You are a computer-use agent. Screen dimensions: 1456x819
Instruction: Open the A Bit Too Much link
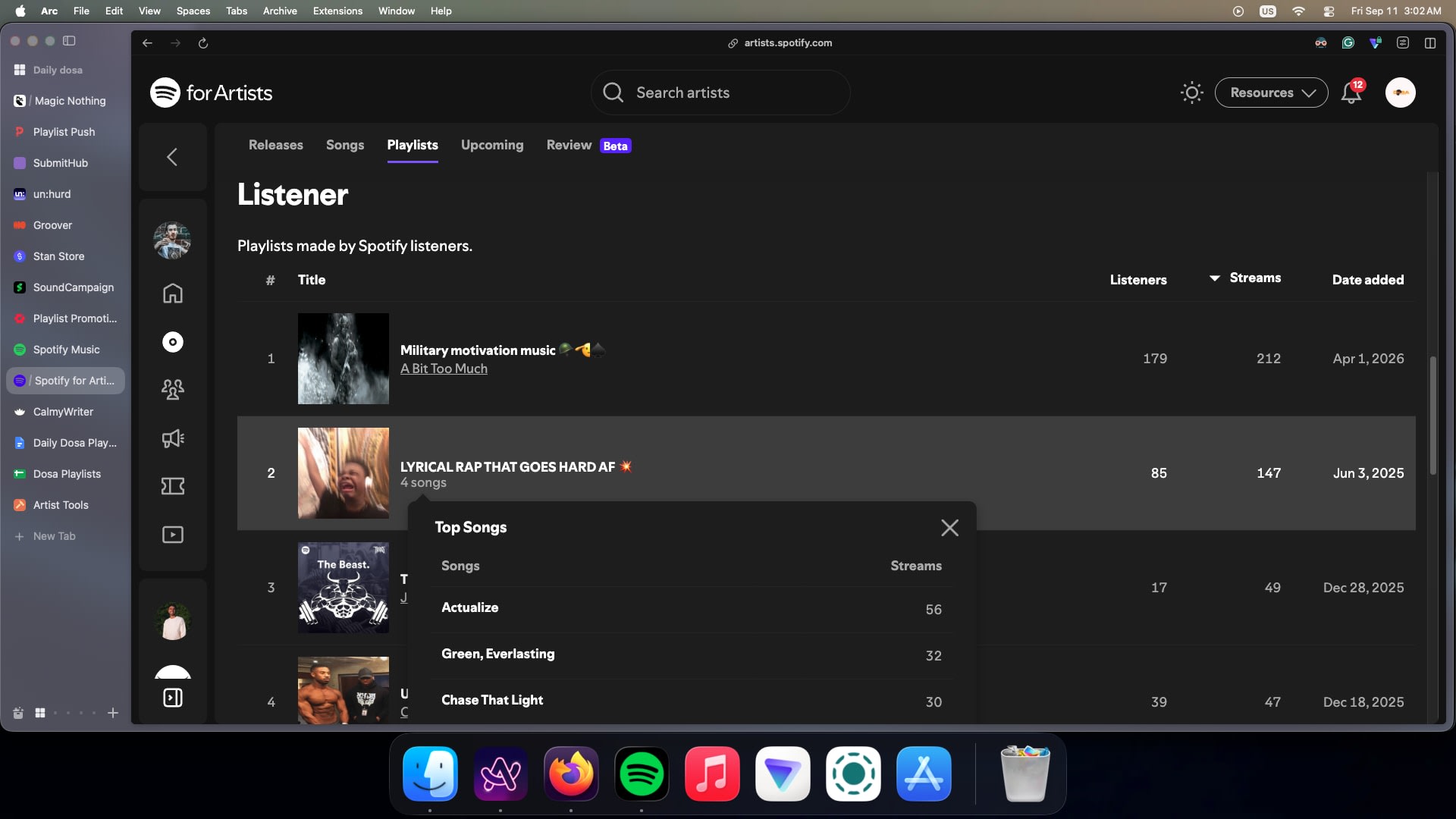pyautogui.click(x=444, y=369)
